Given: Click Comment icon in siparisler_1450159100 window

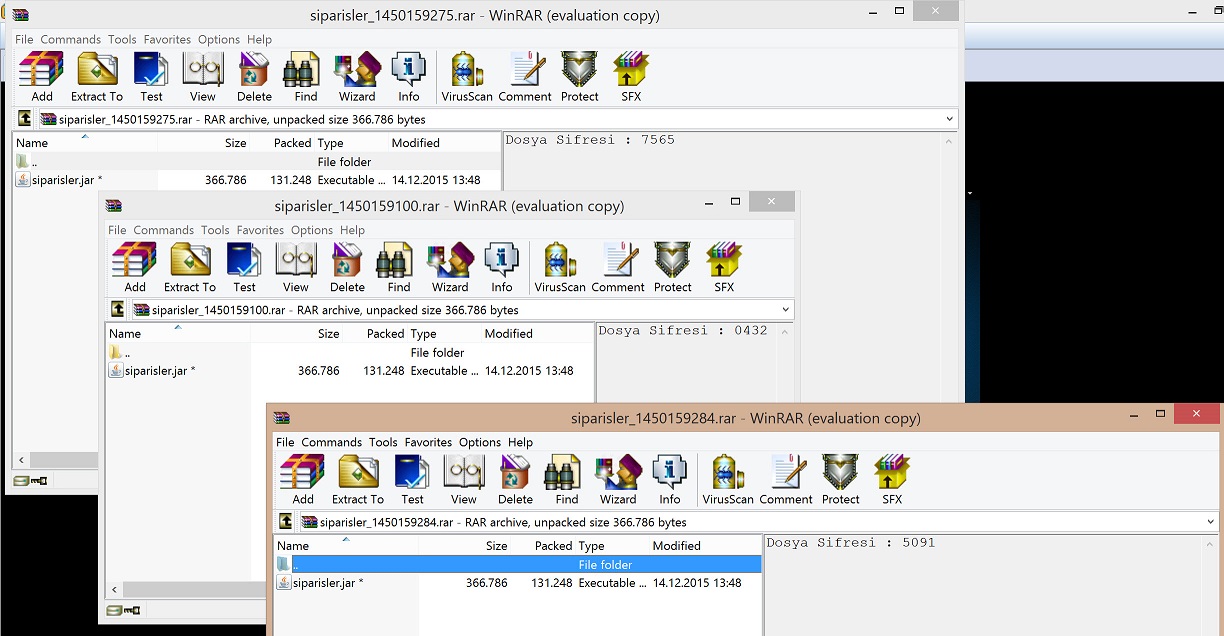Looking at the screenshot, I should (618, 267).
